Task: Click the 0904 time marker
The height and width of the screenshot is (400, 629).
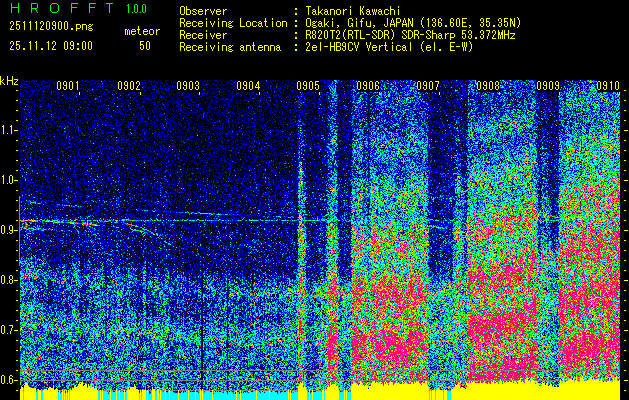Action: coord(248,85)
